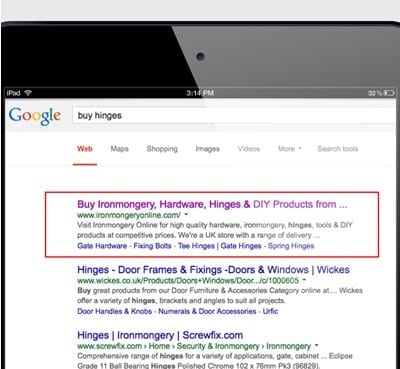
Task: Open the Shopping tab
Action: pyautogui.click(x=162, y=149)
